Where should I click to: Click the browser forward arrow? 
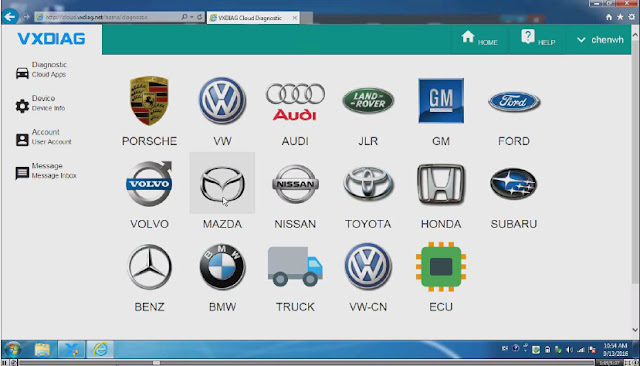[x=27, y=17]
